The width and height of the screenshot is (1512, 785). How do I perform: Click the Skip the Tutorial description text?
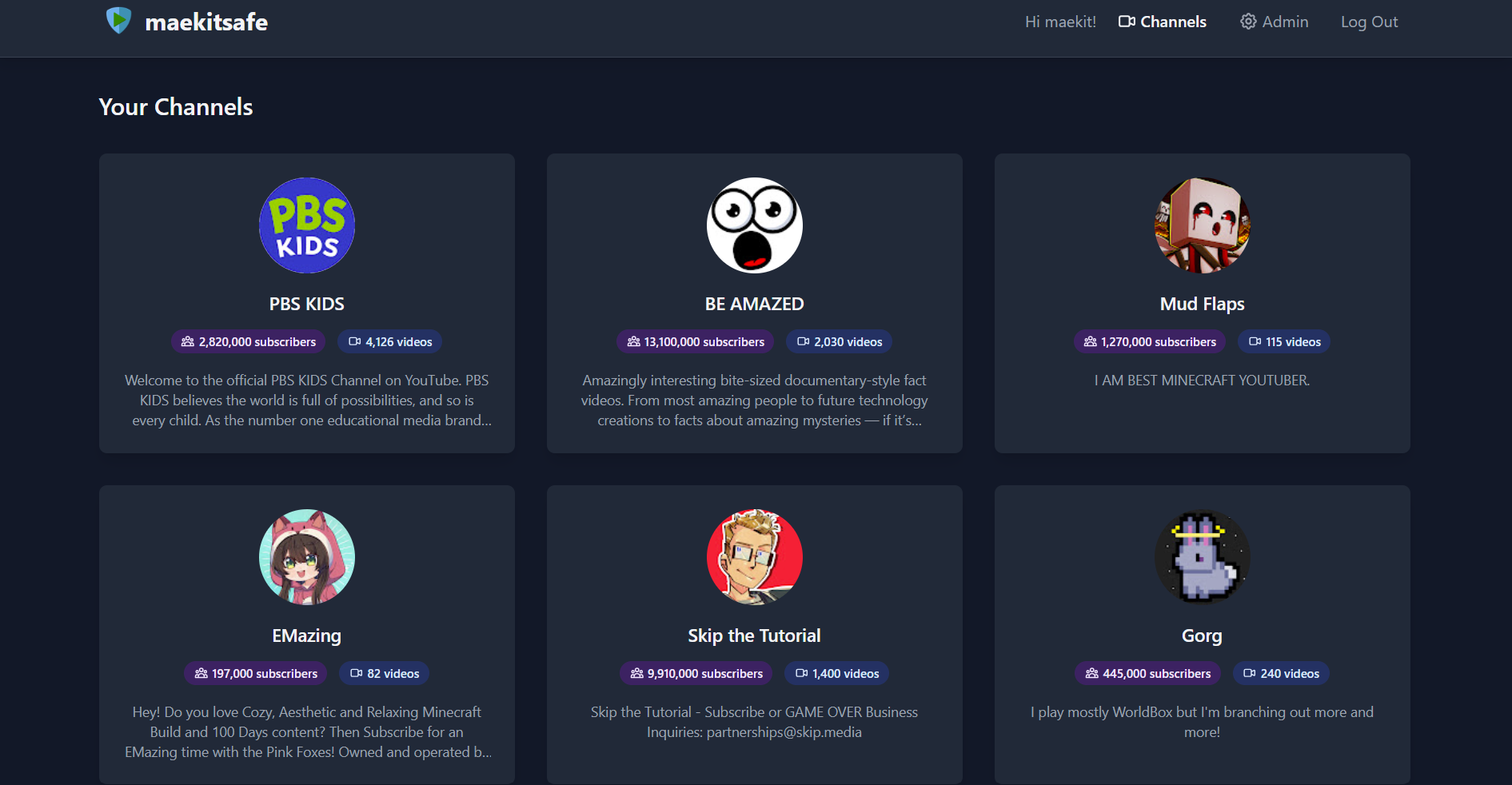pyautogui.click(x=755, y=722)
